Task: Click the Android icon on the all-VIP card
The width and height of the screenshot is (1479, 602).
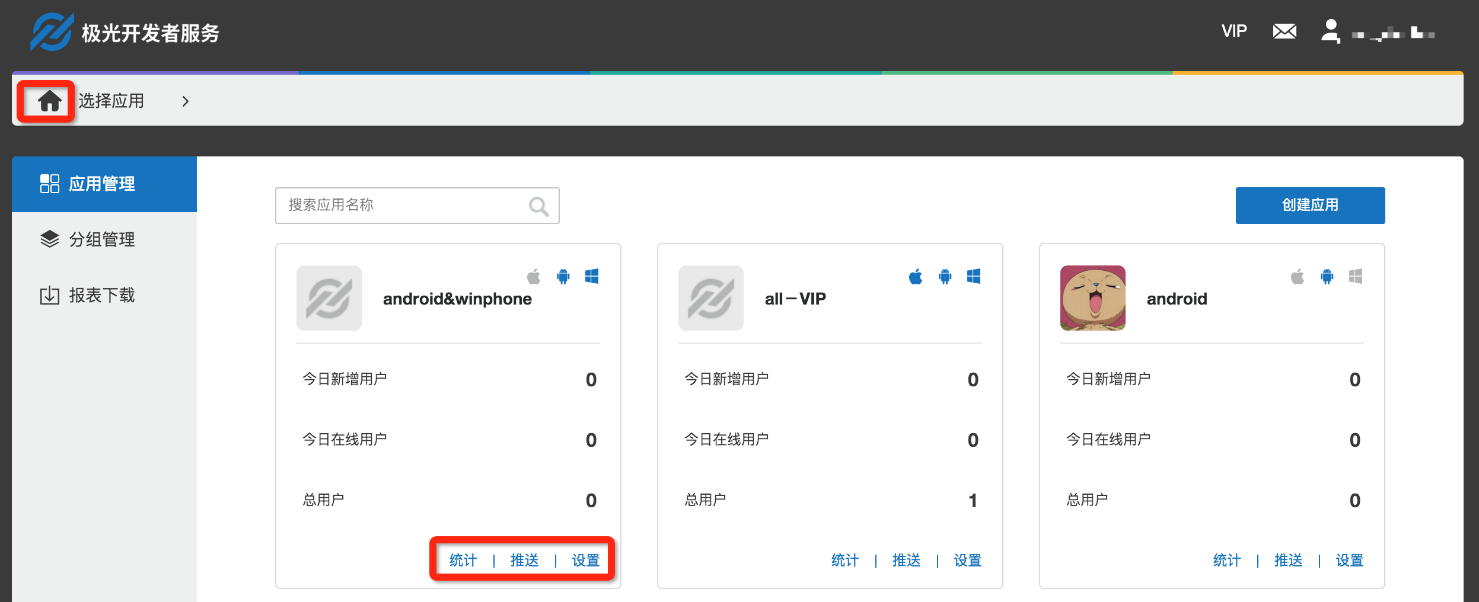Action: coord(944,276)
